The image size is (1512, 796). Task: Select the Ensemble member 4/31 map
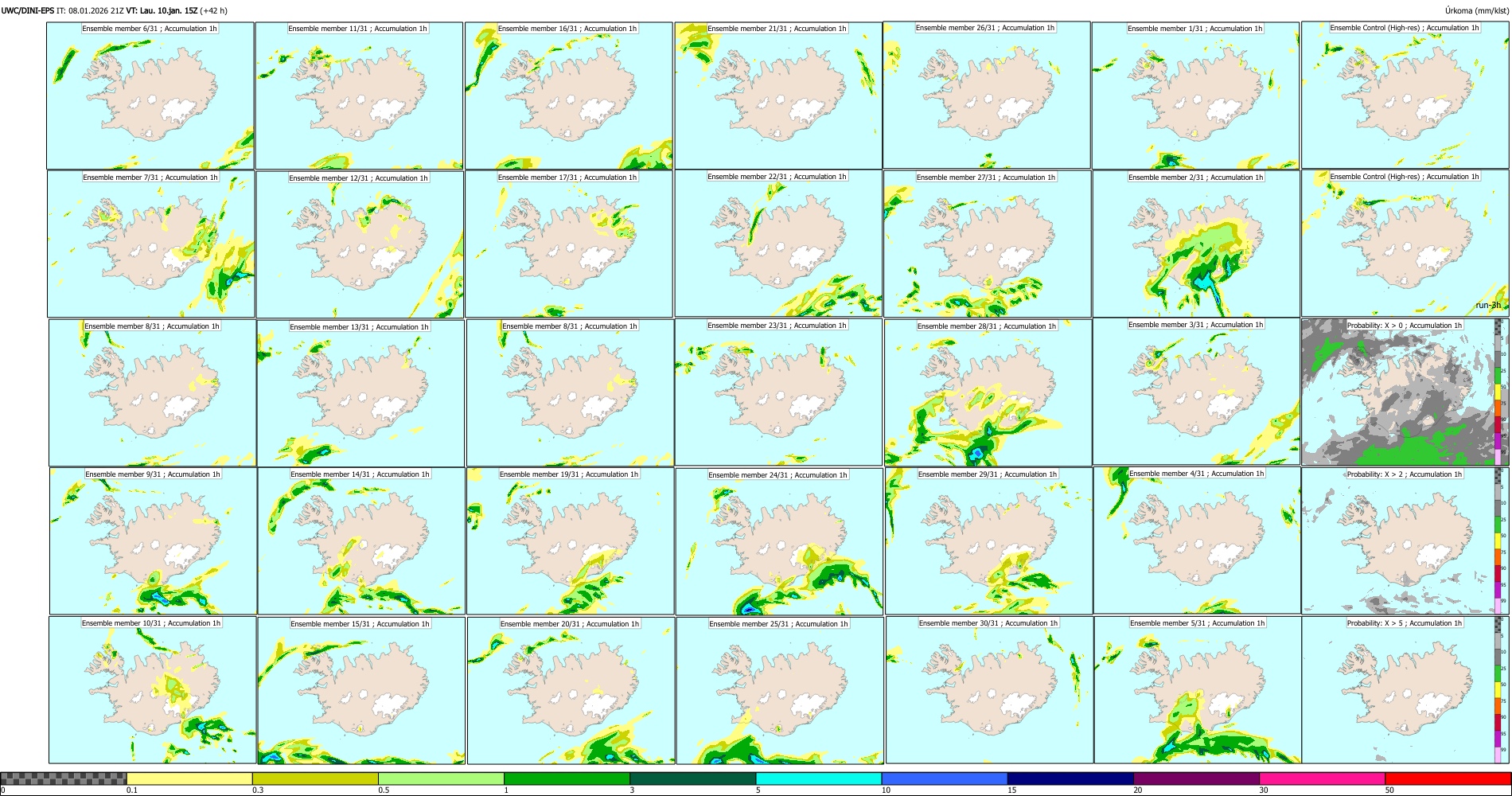point(1197,540)
